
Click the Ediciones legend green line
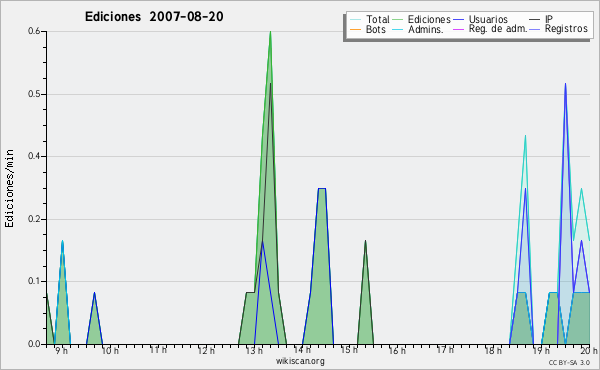[398, 20]
